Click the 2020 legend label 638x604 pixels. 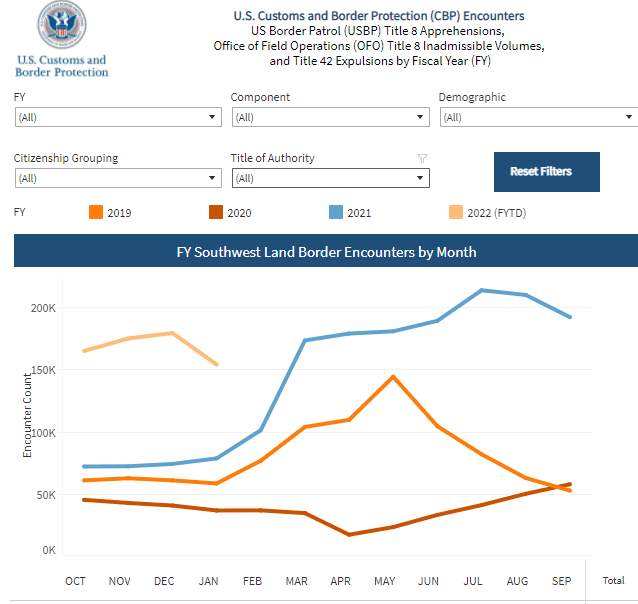(x=239, y=213)
